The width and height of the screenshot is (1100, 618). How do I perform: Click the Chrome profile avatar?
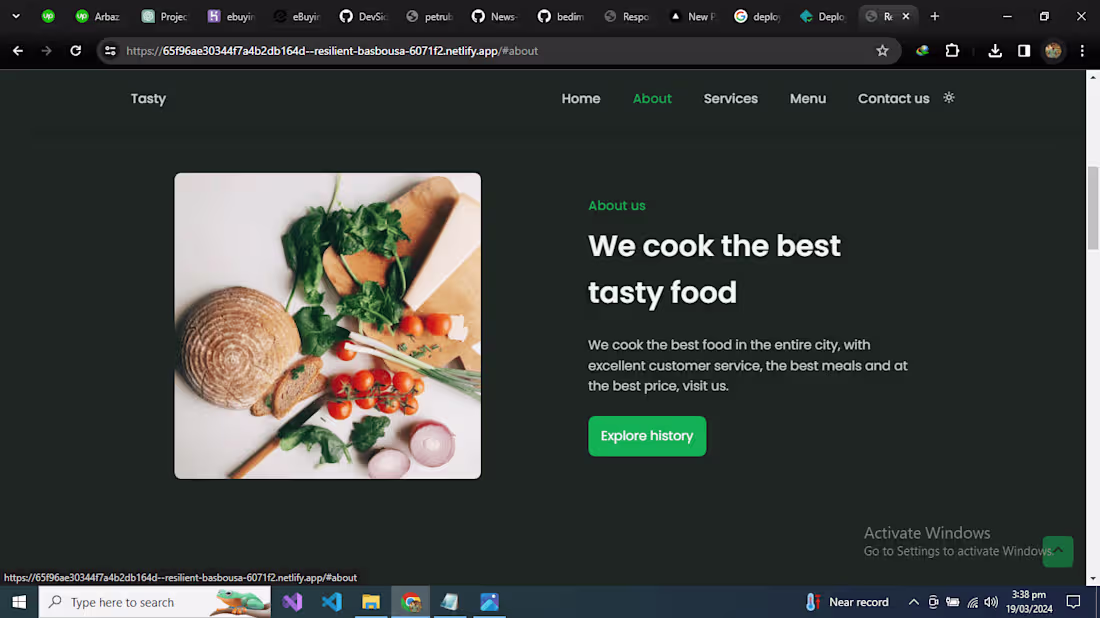[1053, 50]
